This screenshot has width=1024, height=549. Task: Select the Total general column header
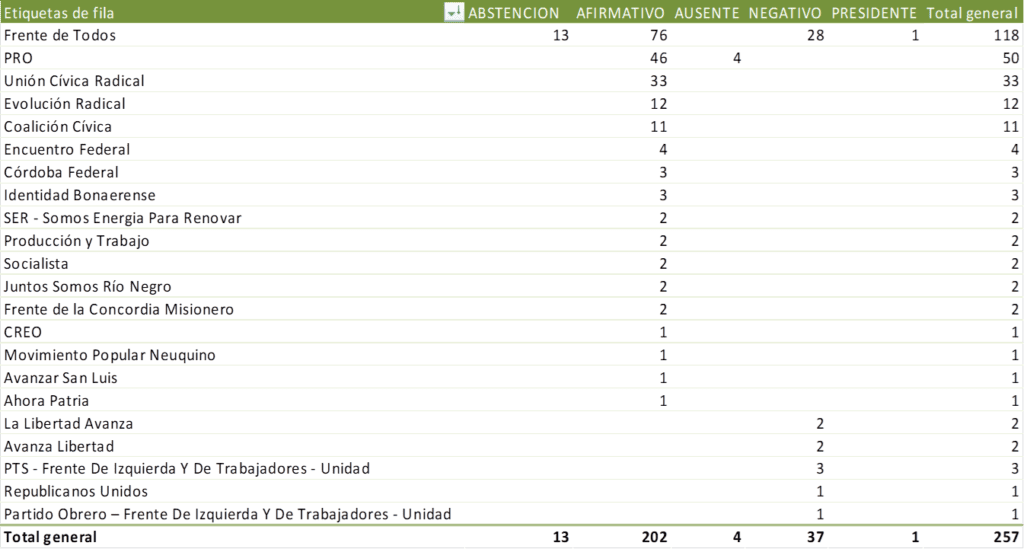coord(972,13)
